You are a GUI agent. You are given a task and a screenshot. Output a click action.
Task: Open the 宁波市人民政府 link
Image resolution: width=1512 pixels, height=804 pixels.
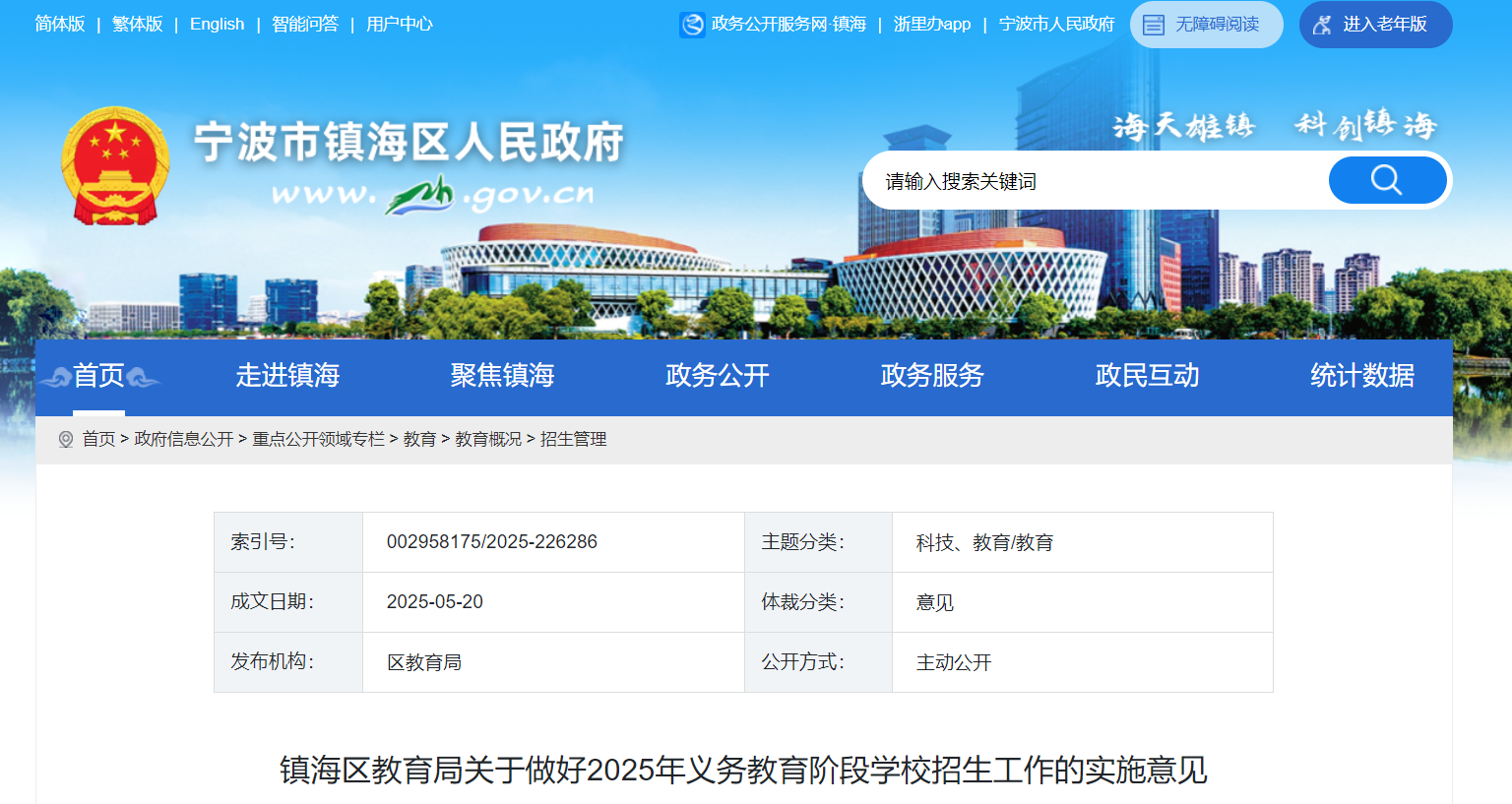click(x=1056, y=25)
